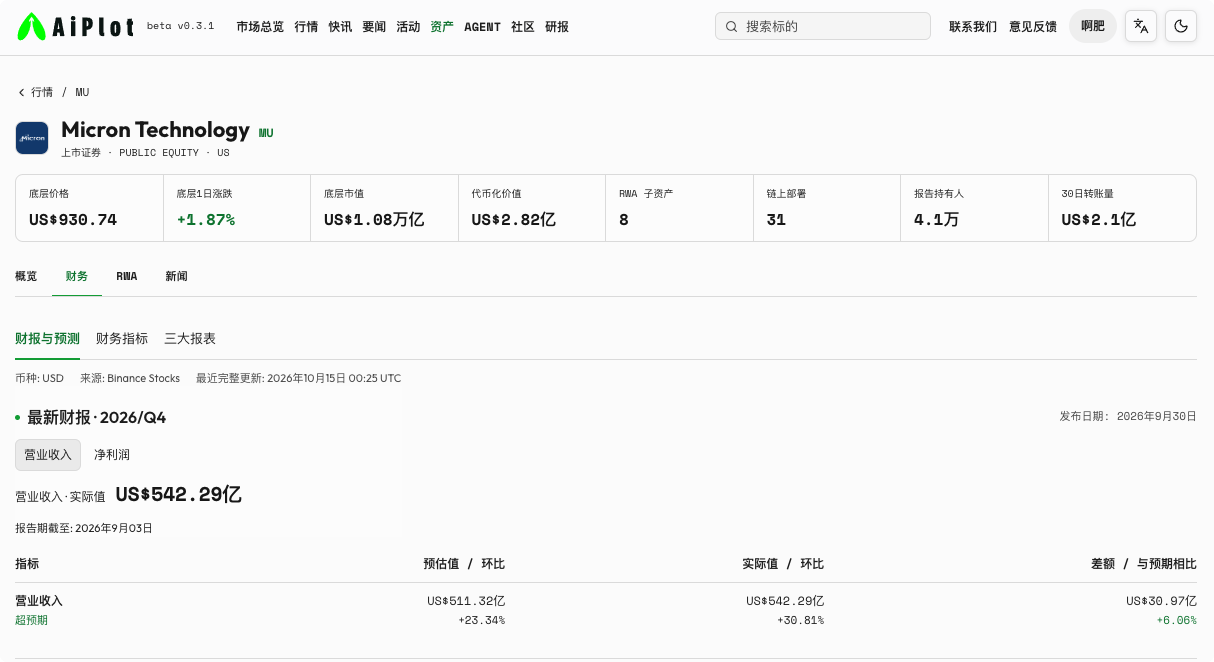The width and height of the screenshot is (1214, 662).
Task: Click the 底层市值 US$1.08万亿 value
Action: pos(374,220)
